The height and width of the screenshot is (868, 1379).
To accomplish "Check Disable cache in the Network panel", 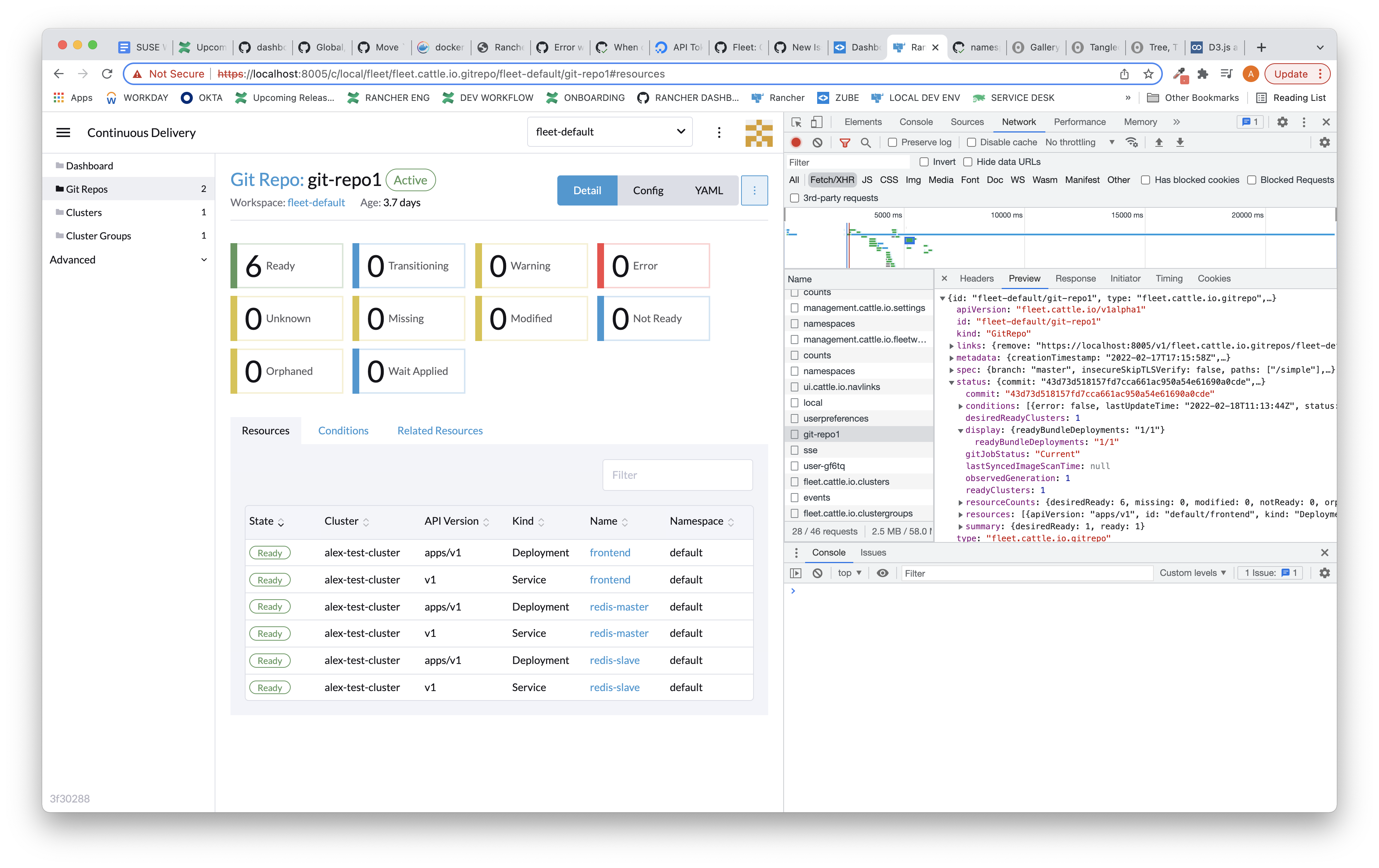I will point(971,142).
